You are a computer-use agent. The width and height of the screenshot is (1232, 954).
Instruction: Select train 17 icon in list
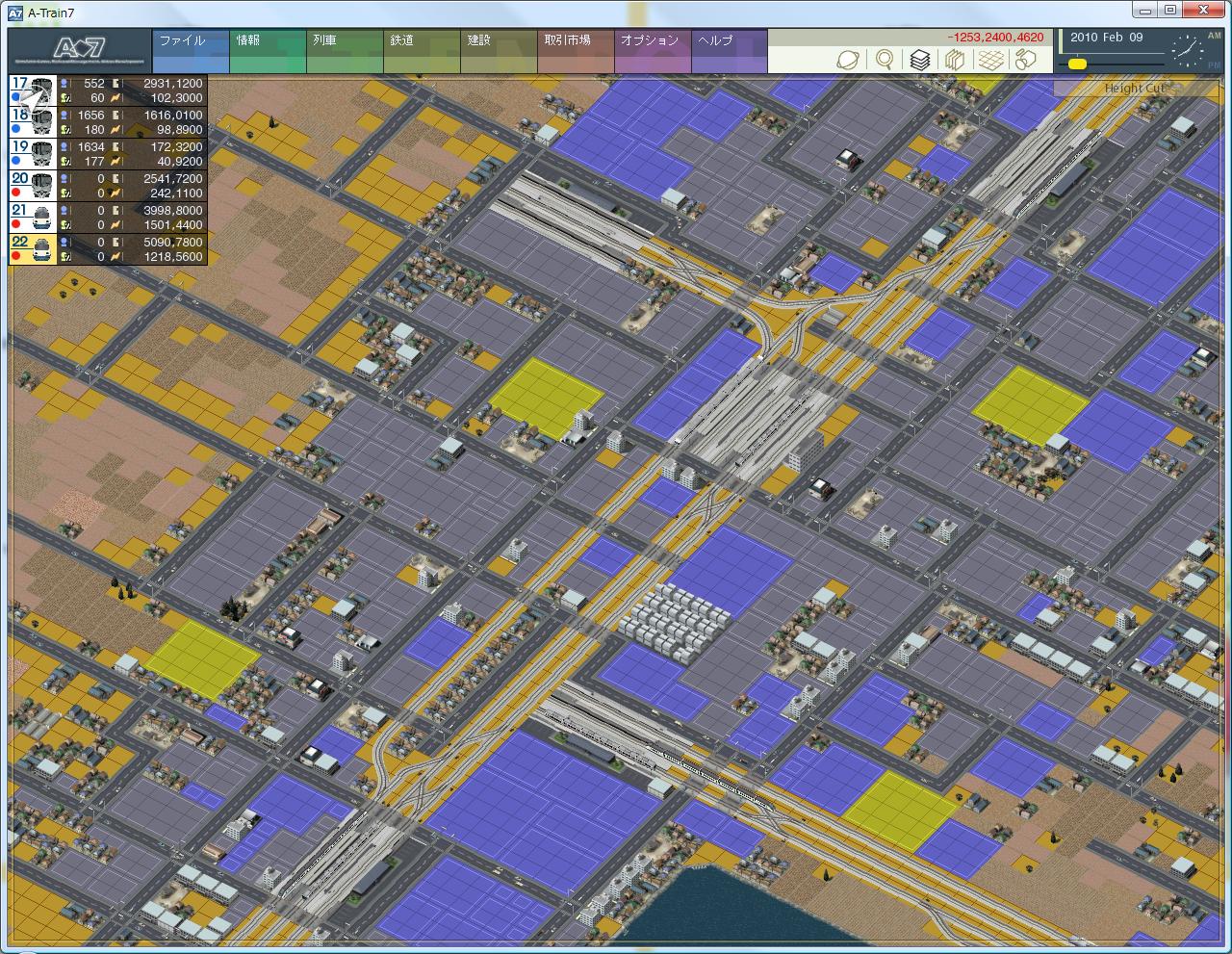click(x=40, y=90)
